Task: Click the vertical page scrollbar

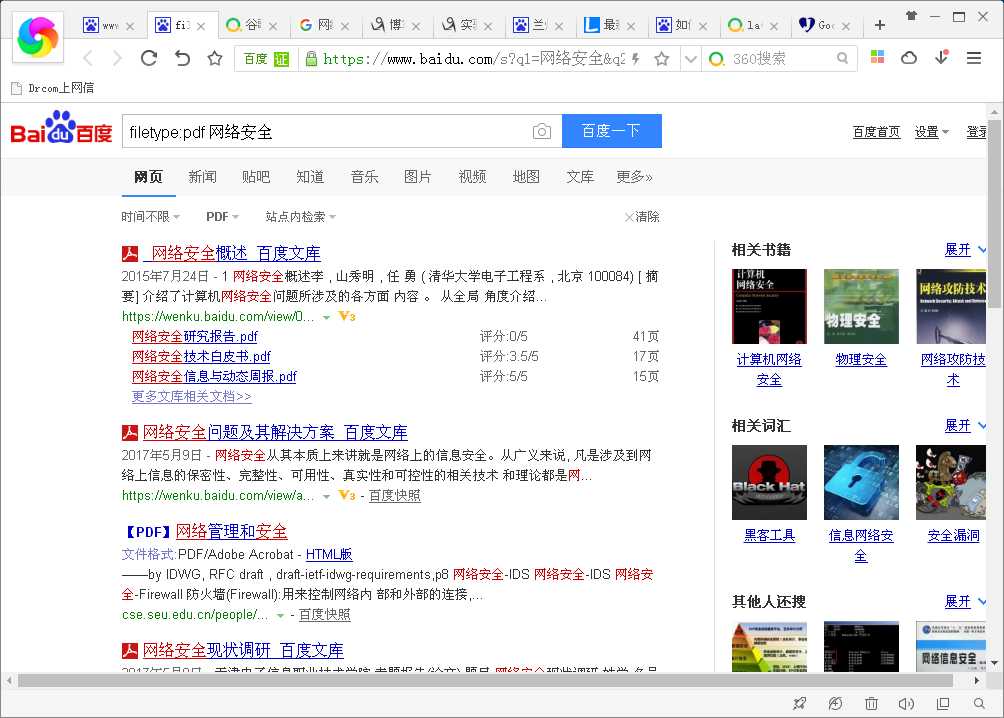Action: [994, 215]
